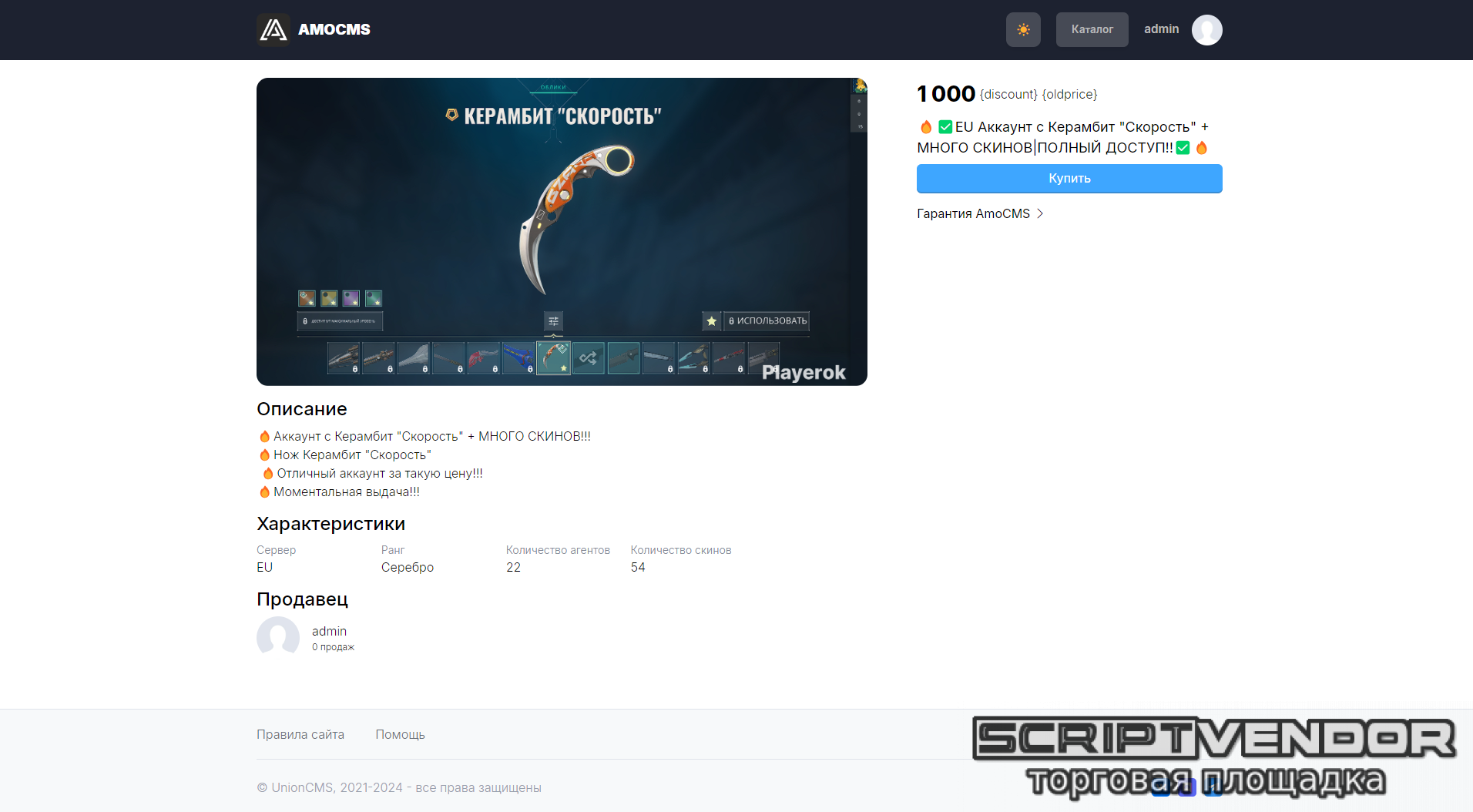Click the 'Моментальная выдача!!!' description line
Image resolution: width=1473 pixels, height=812 pixels.
(339, 492)
